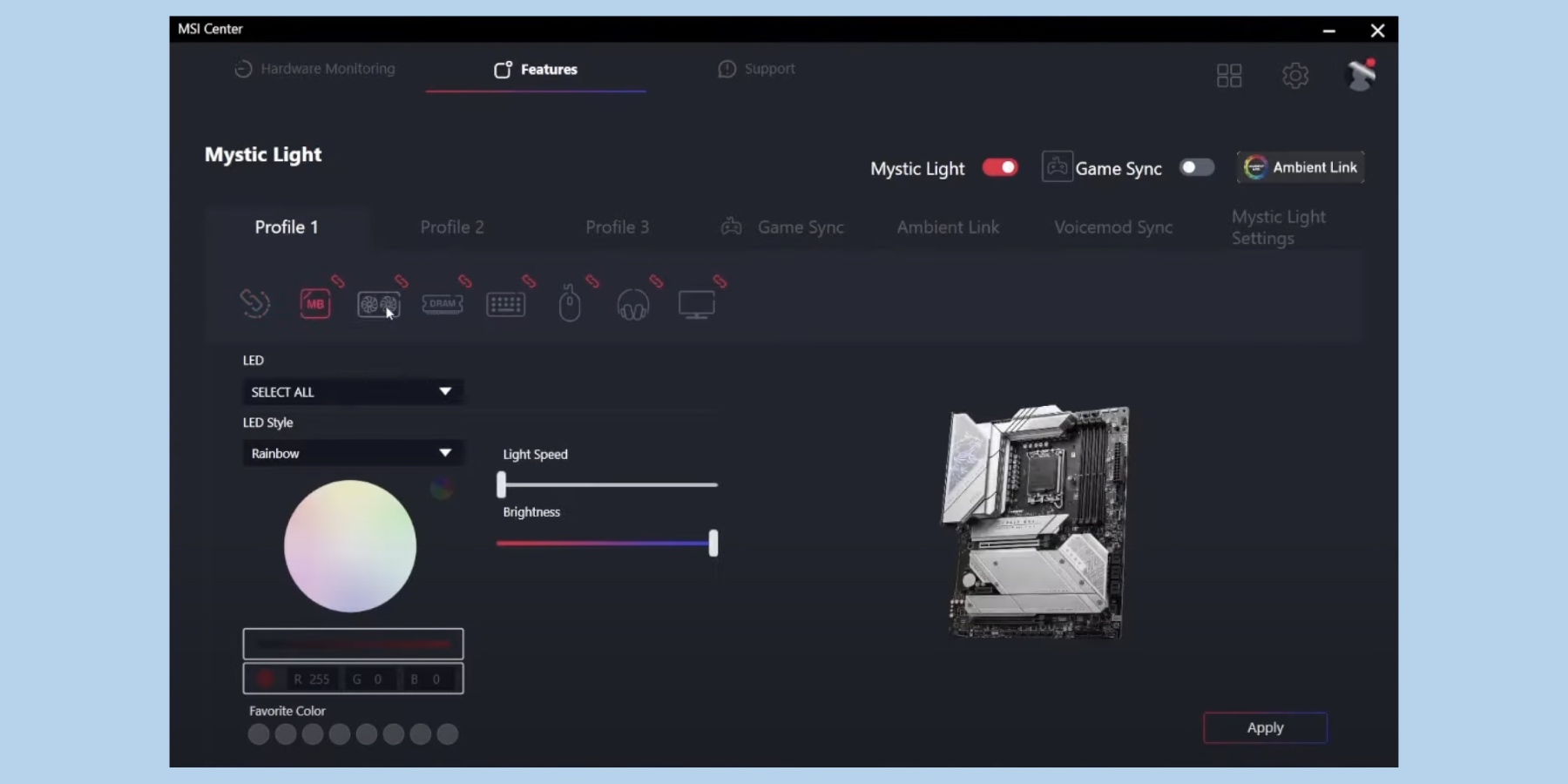Pick a color on the color wheel
Screen dimensions: 1568x784
[350, 546]
